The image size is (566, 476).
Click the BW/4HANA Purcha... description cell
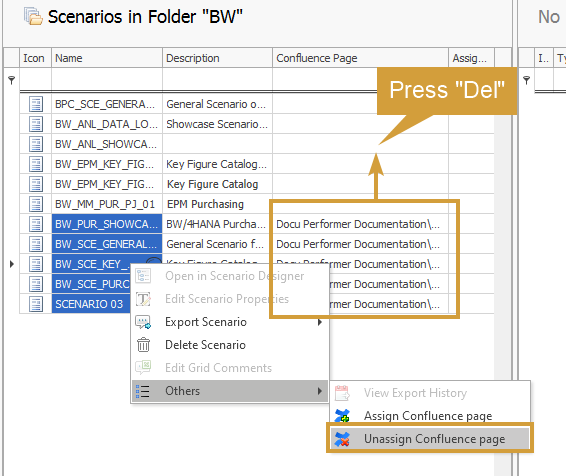217,224
